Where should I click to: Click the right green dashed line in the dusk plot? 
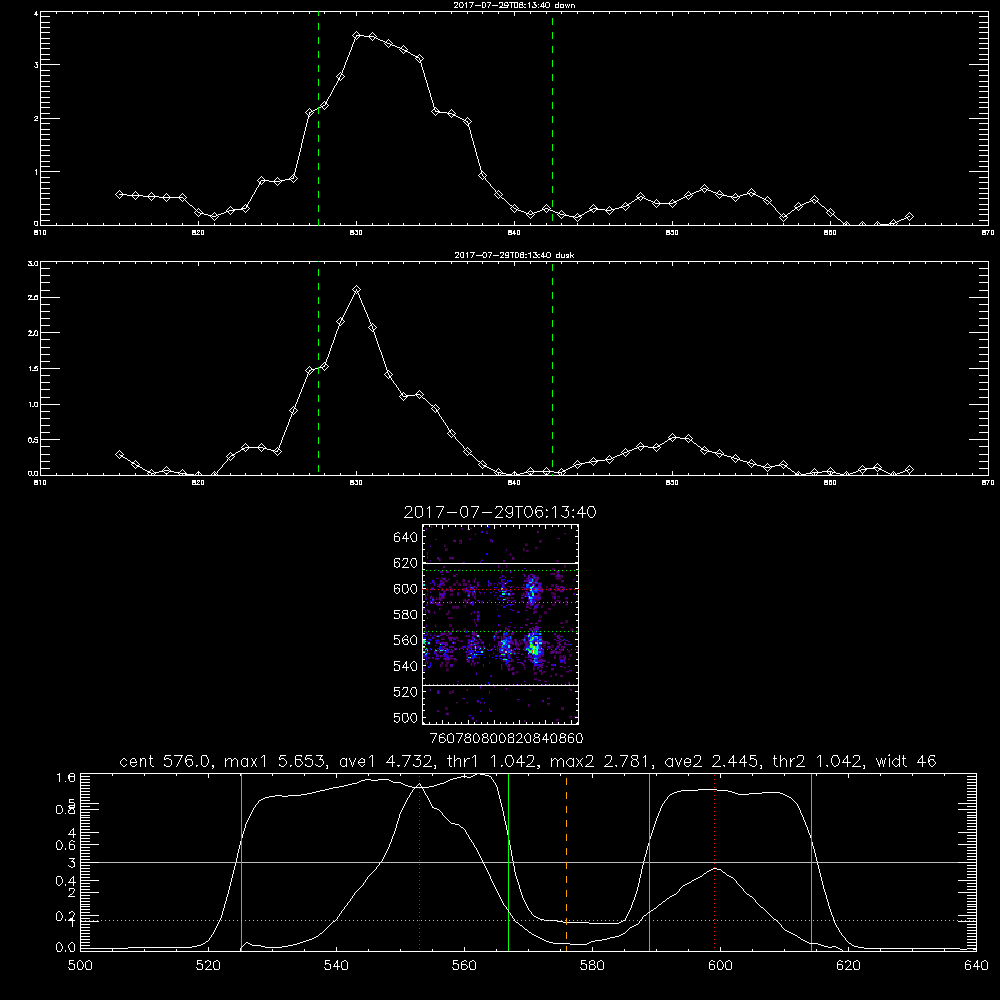pos(552,369)
